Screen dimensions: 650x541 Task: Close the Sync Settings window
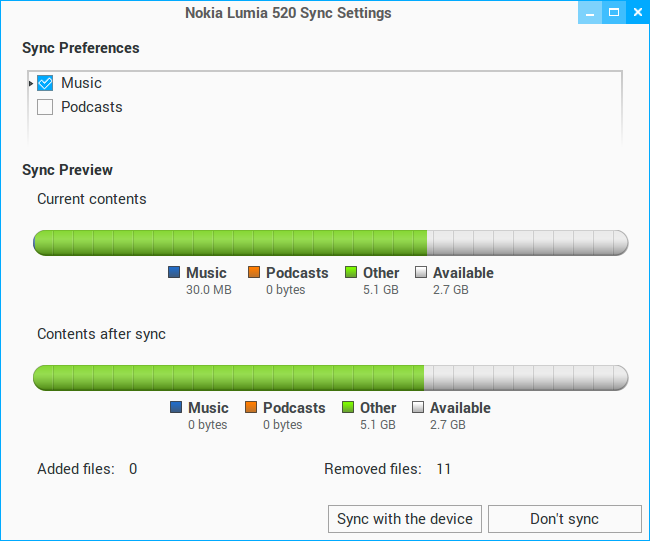pyautogui.click(x=638, y=12)
